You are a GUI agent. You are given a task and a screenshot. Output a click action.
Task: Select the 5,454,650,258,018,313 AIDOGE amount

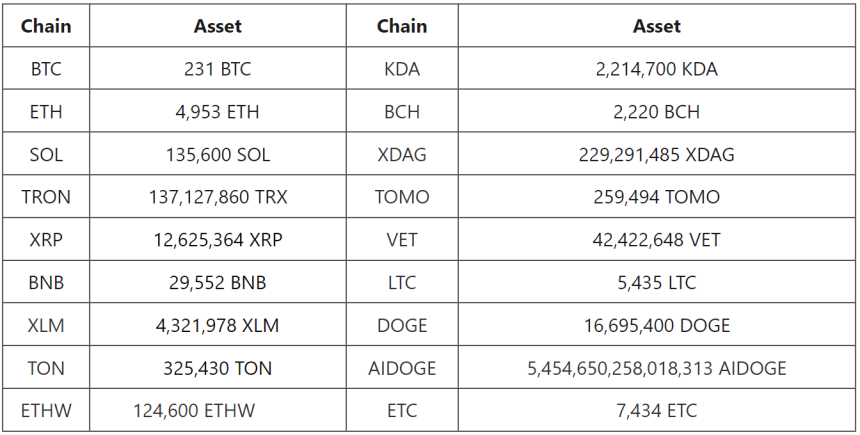[656, 368]
